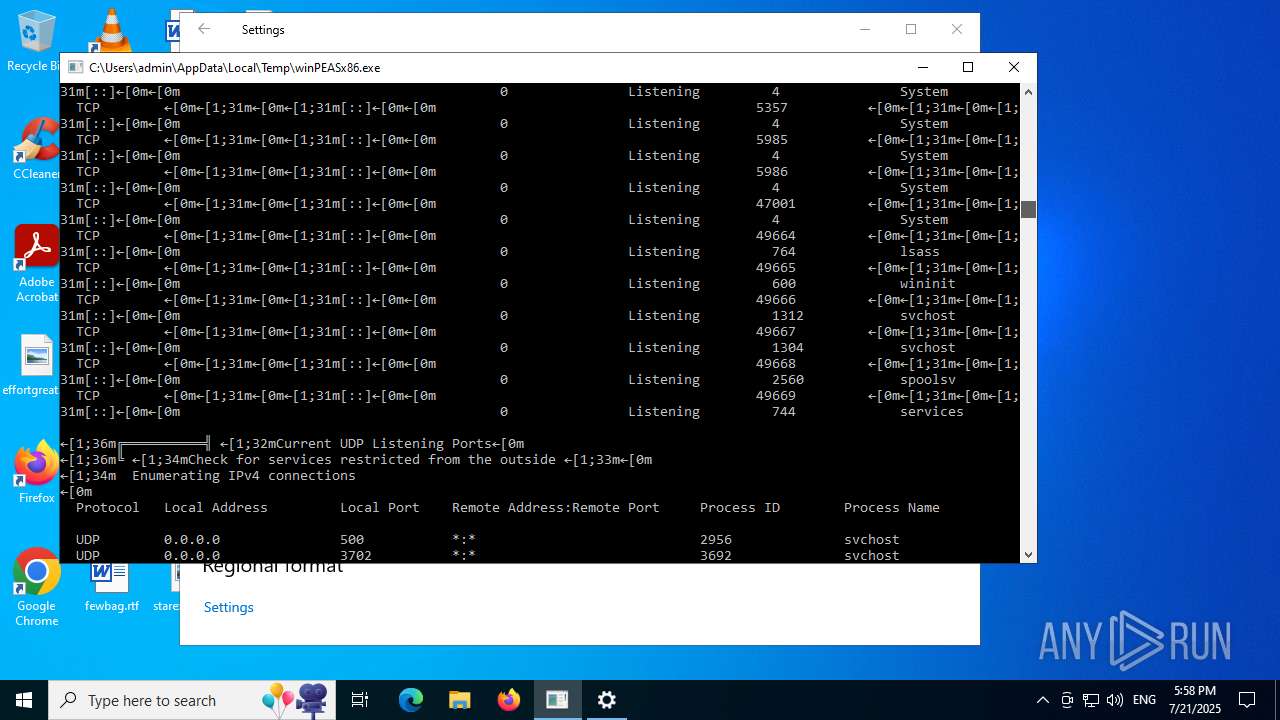Open Task View on the taskbar

coord(360,700)
